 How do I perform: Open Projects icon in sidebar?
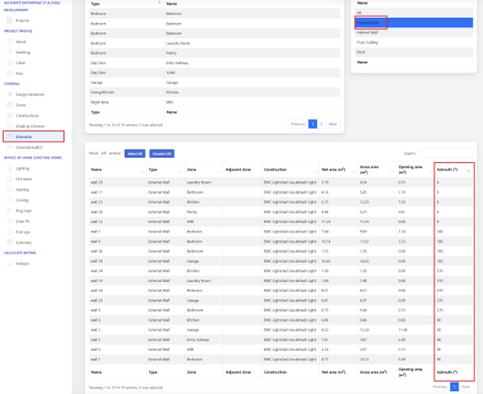point(10,20)
